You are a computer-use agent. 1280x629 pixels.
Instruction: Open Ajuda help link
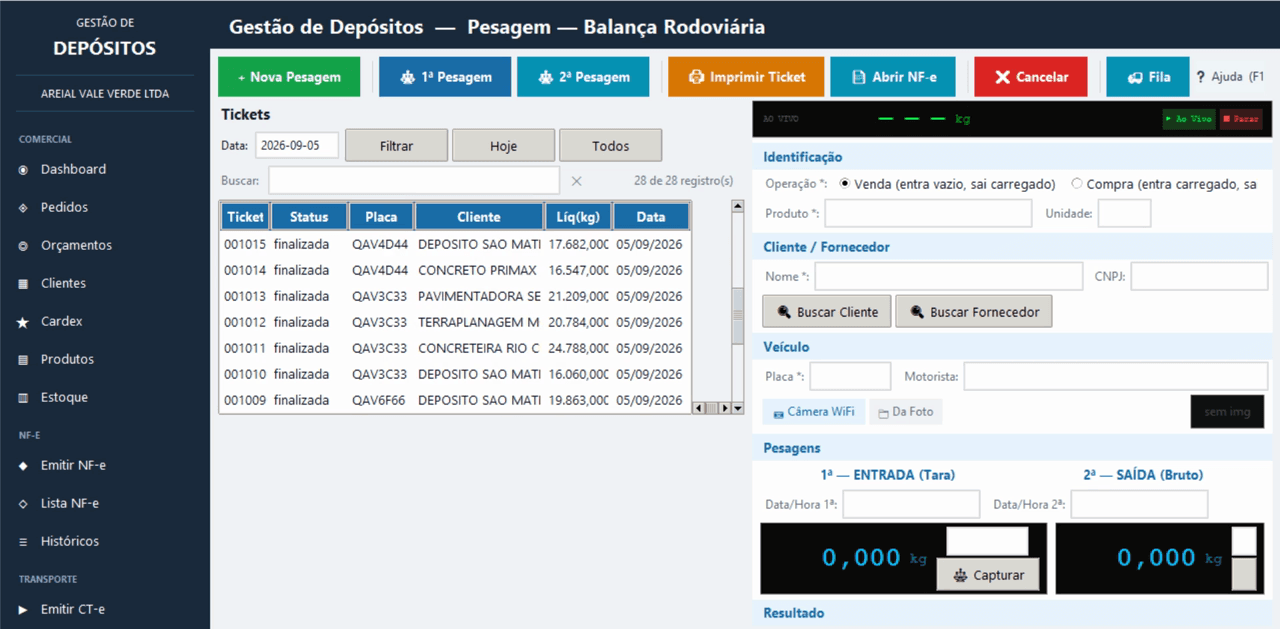click(1230, 77)
